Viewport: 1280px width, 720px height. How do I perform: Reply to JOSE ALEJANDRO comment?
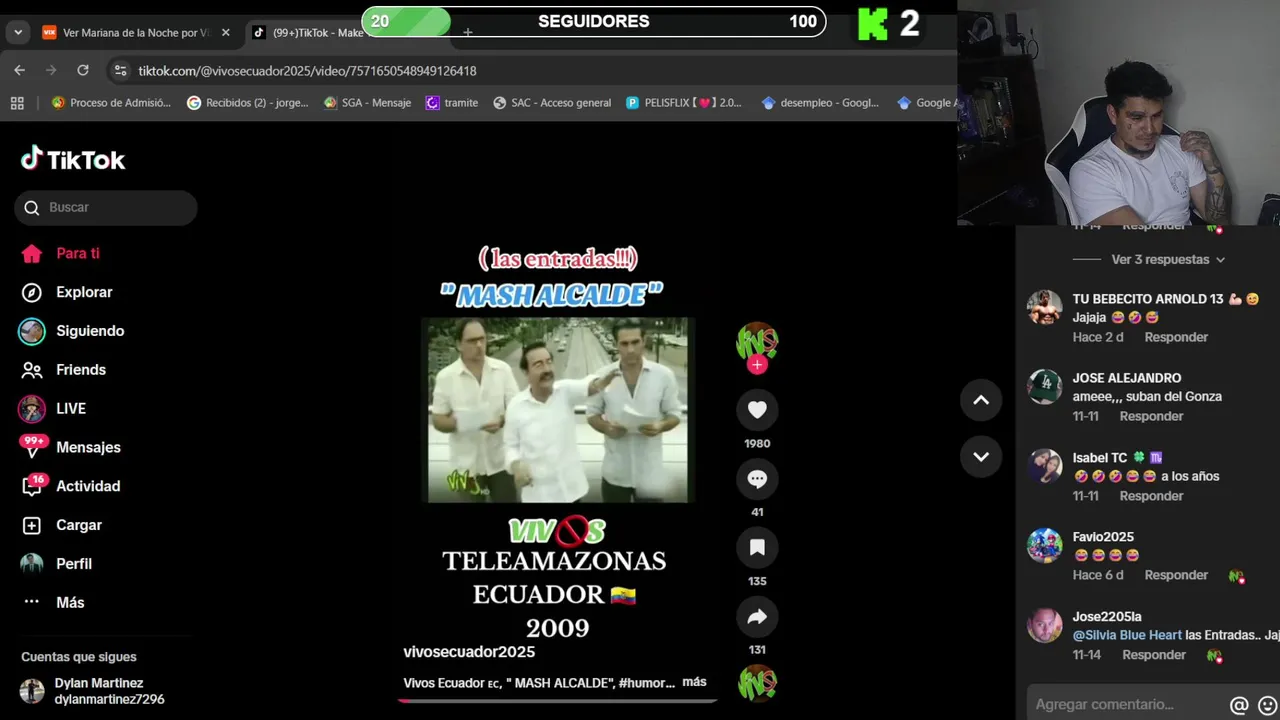coord(1151,416)
